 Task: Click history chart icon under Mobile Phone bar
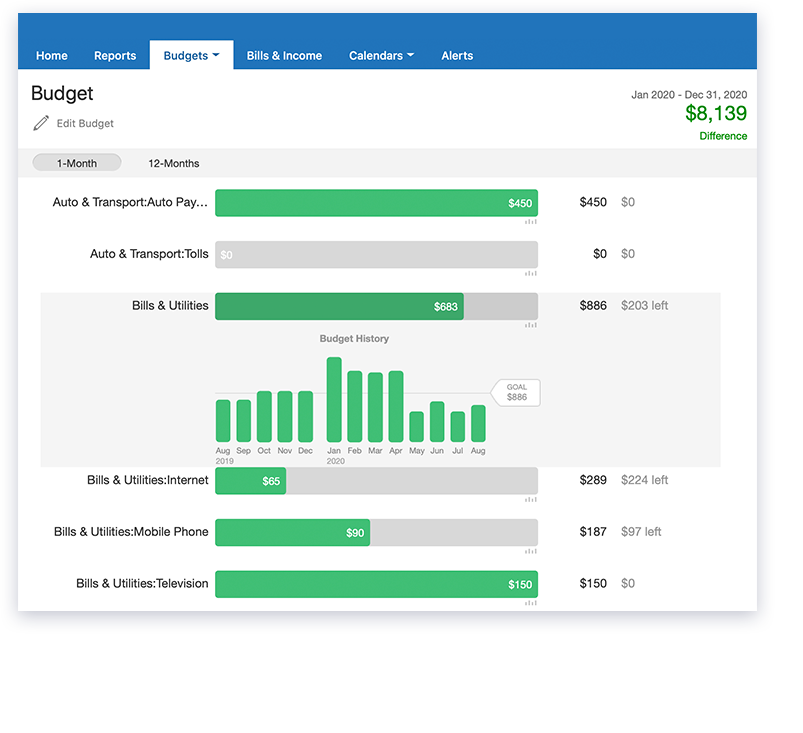pos(531,551)
